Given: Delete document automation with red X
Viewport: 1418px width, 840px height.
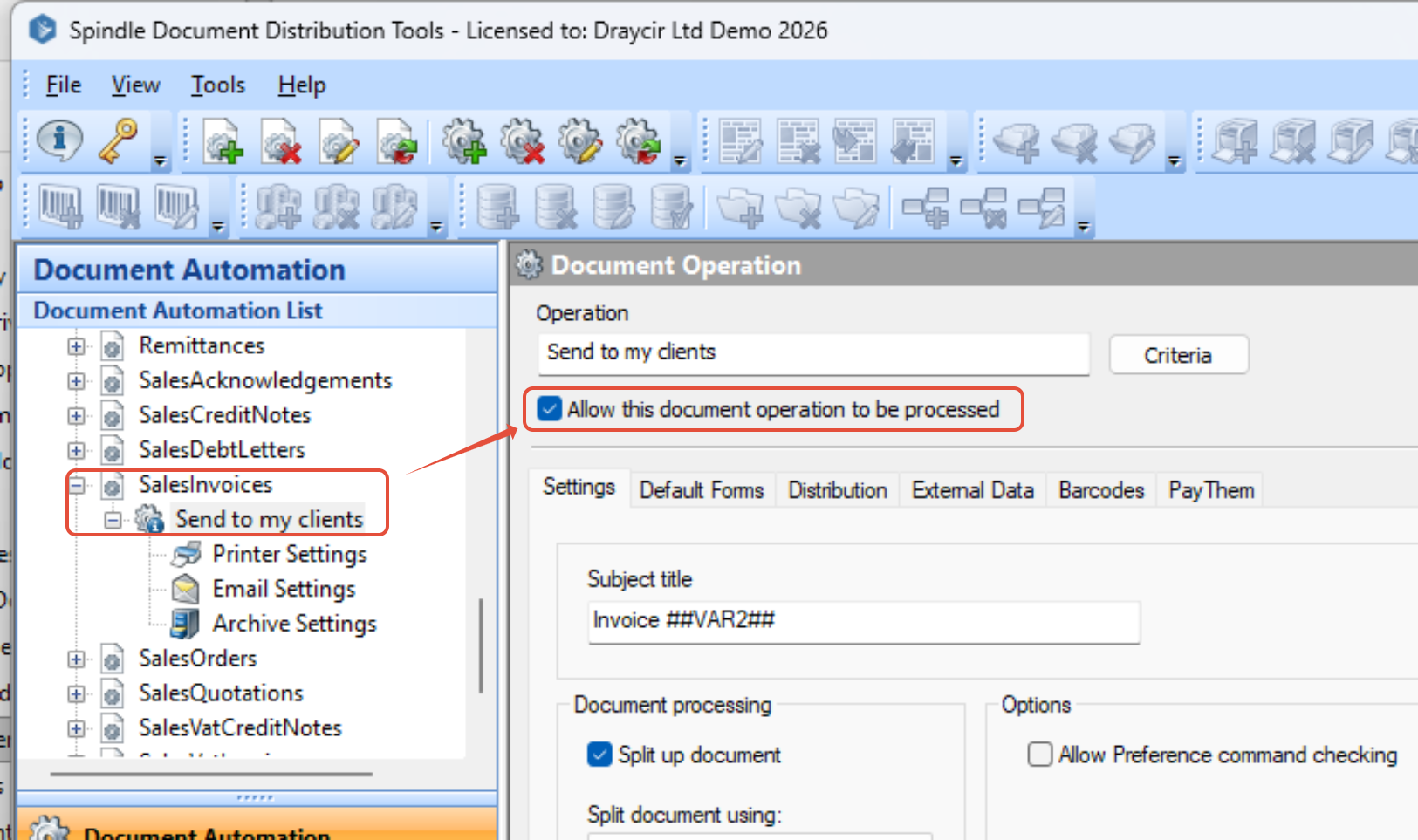Looking at the screenshot, I should click(x=281, y=141).
